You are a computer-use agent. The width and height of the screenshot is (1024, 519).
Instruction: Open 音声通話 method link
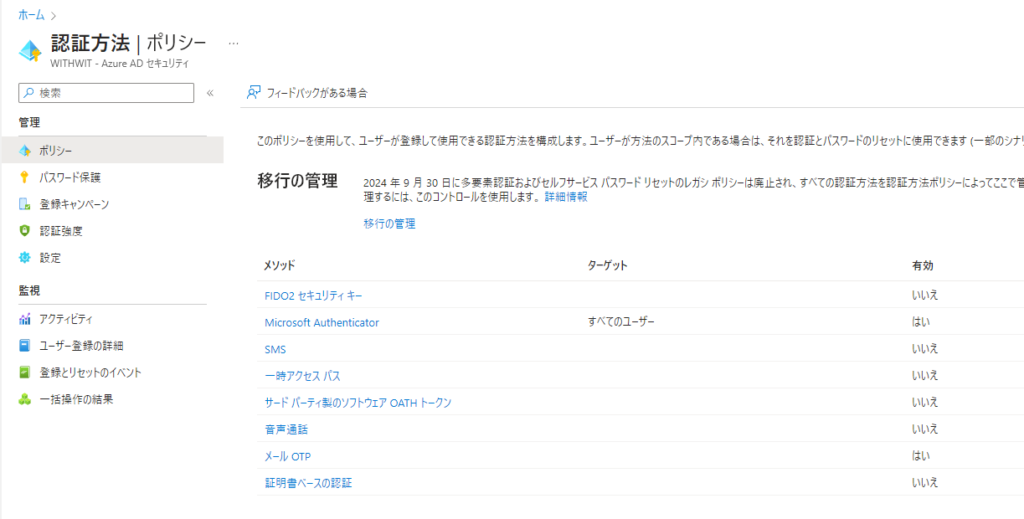coord(286,430)
